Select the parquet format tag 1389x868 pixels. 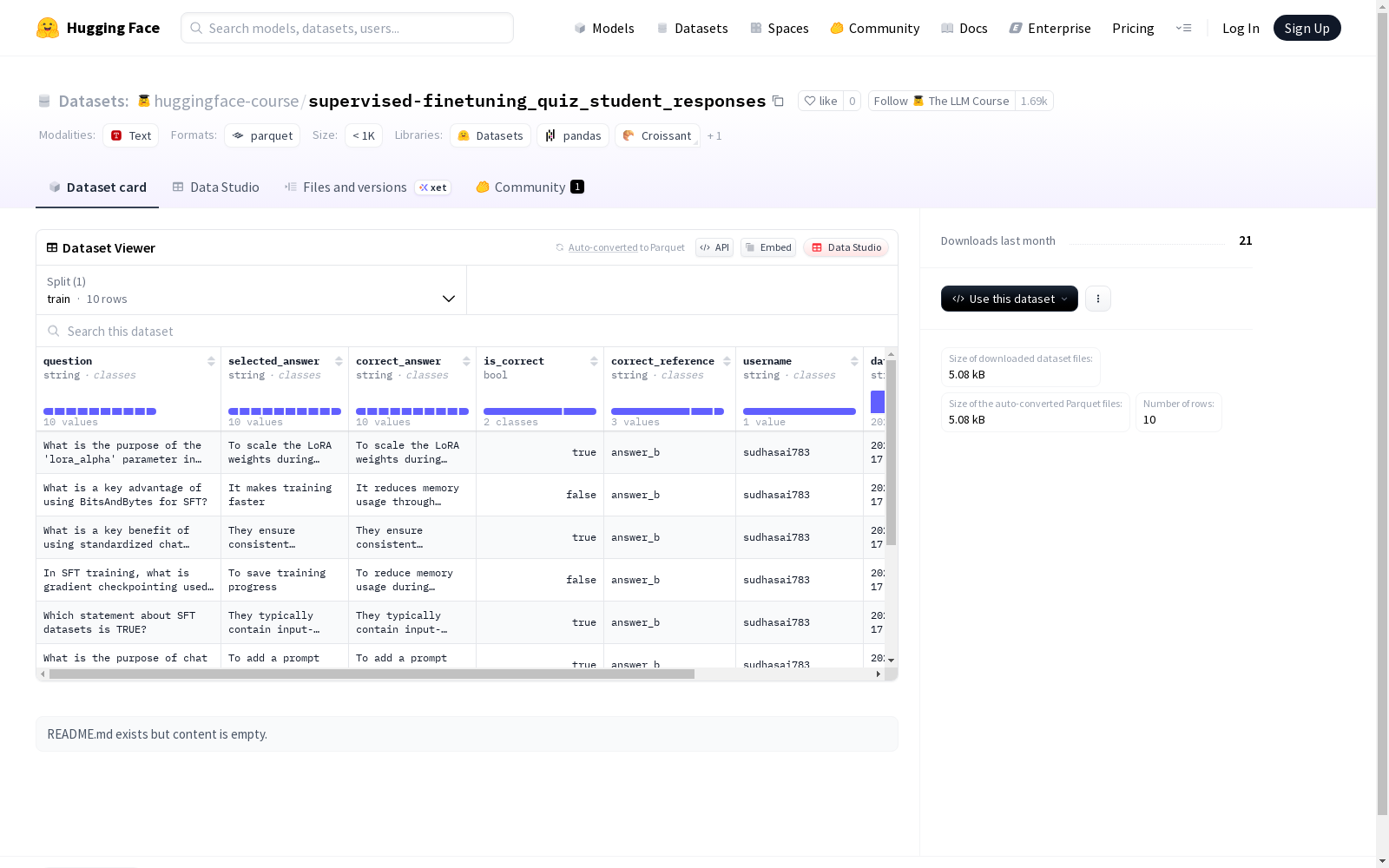pyautogui.click(x=262, y=135)
